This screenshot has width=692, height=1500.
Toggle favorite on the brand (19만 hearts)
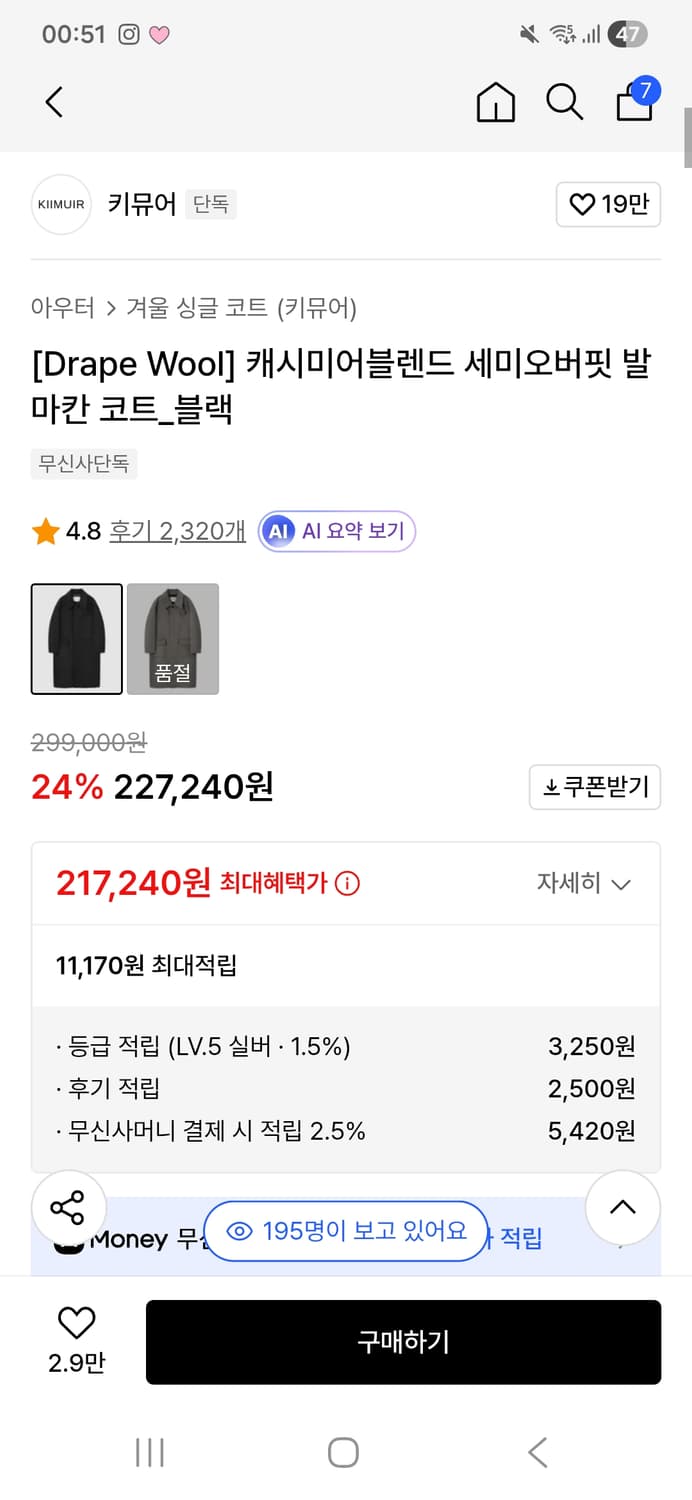pyautogui.click(x=608, y=204)
